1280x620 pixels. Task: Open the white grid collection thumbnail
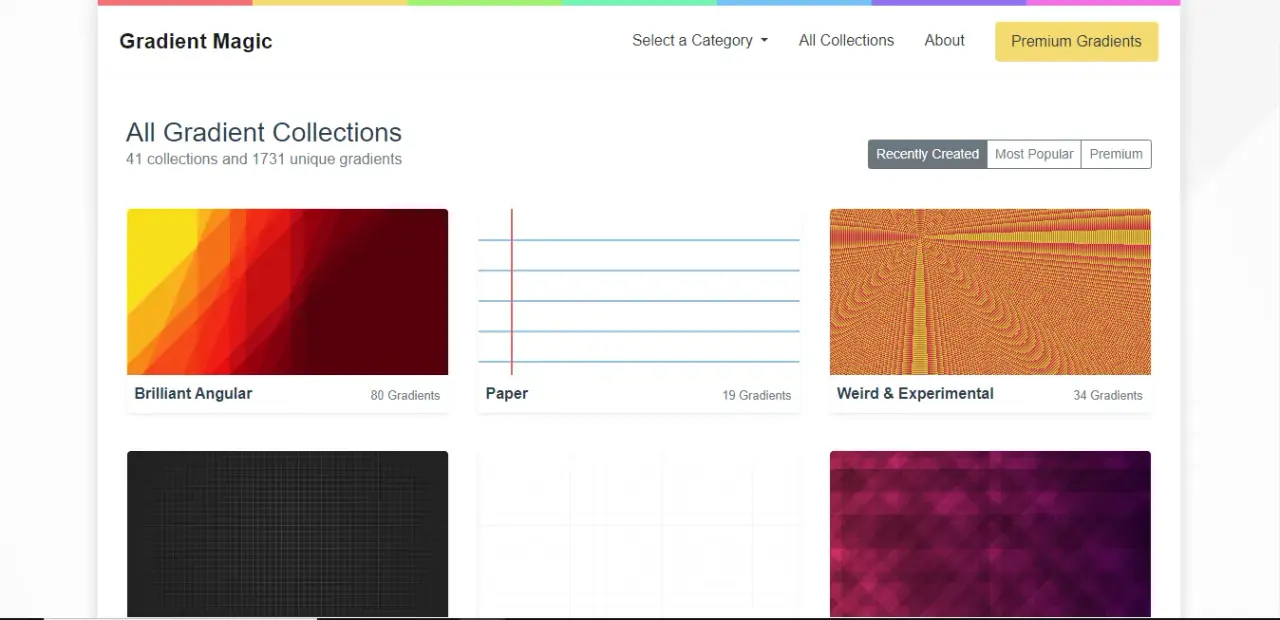pyautogui.click(x=639, y=534)
